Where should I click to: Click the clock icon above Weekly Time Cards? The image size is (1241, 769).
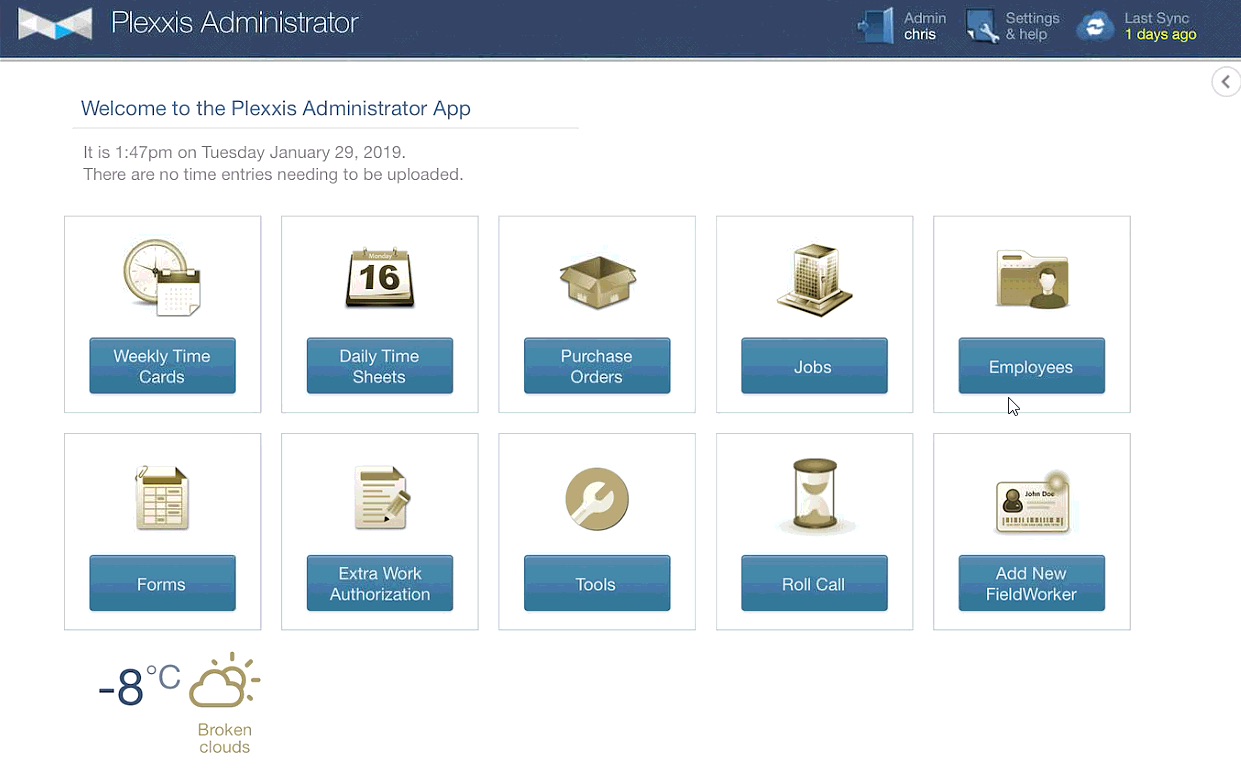point(162,277)
